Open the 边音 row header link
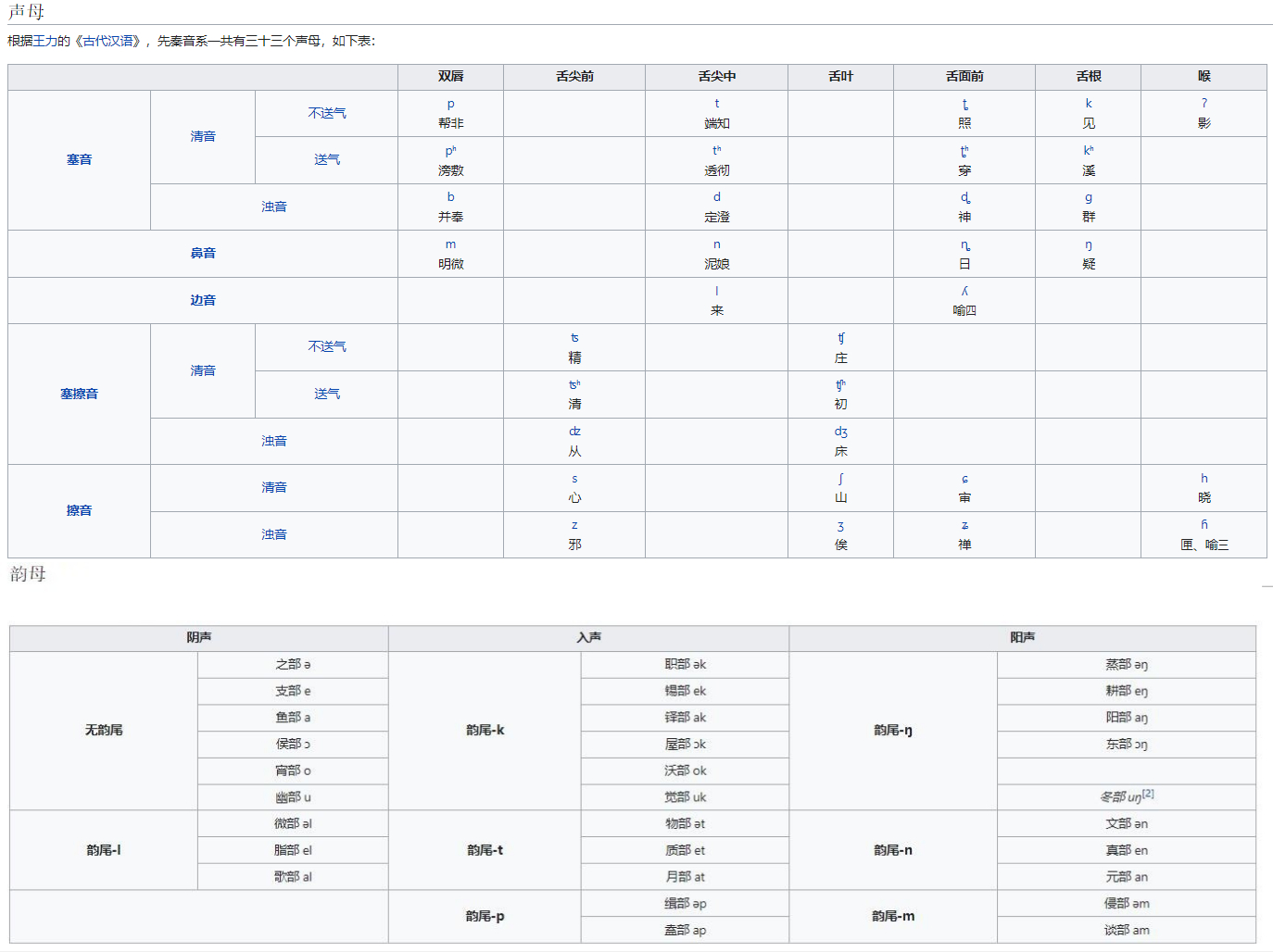1273x952 pixels. [203, 301]
